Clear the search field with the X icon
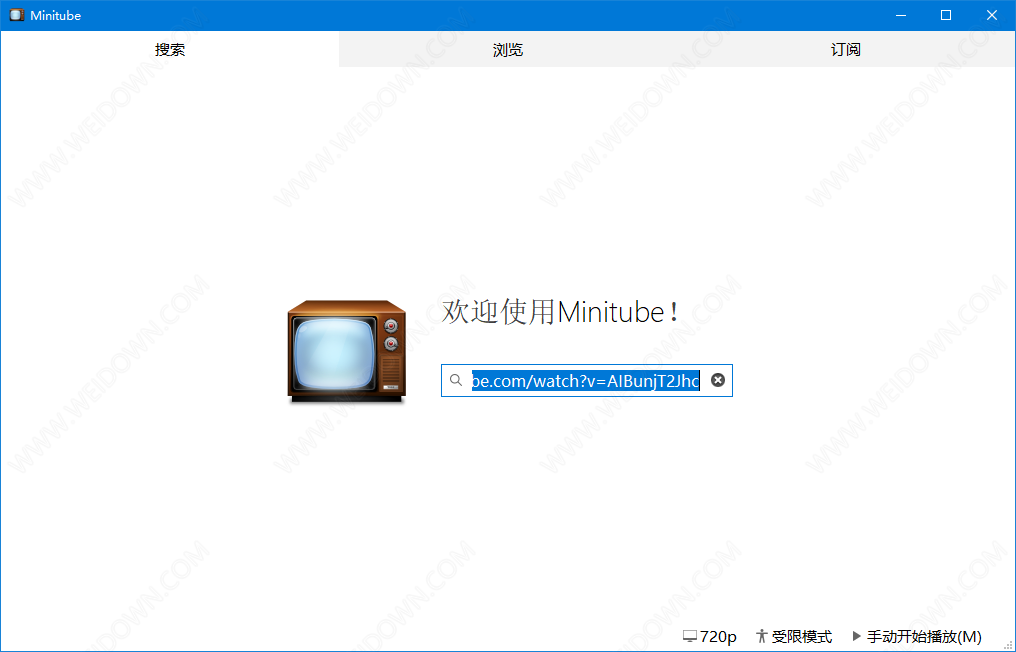The width and height of the screenshot is (1016, 652). point(718,380)
